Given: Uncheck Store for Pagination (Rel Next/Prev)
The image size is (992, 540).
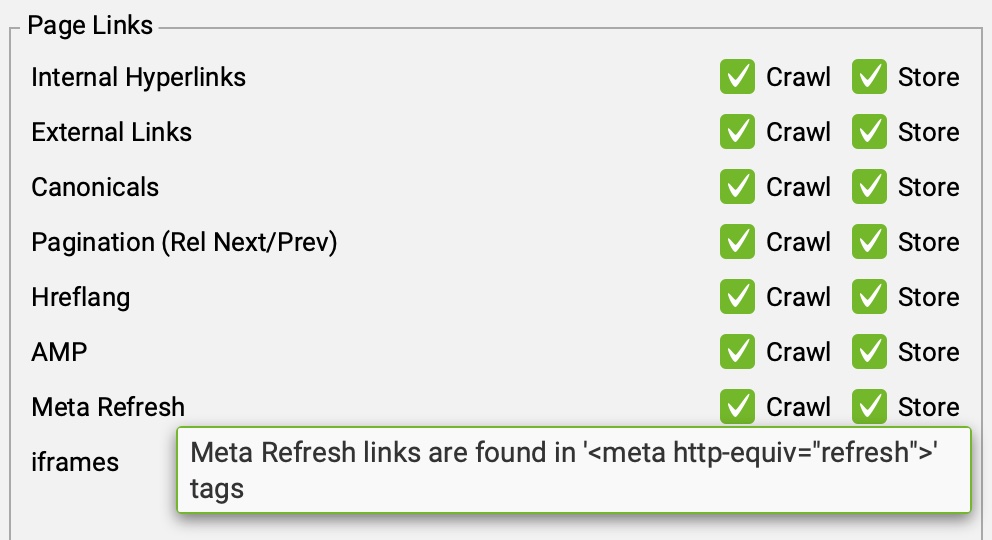Looking at the screenshot, I should coord(869,242).
